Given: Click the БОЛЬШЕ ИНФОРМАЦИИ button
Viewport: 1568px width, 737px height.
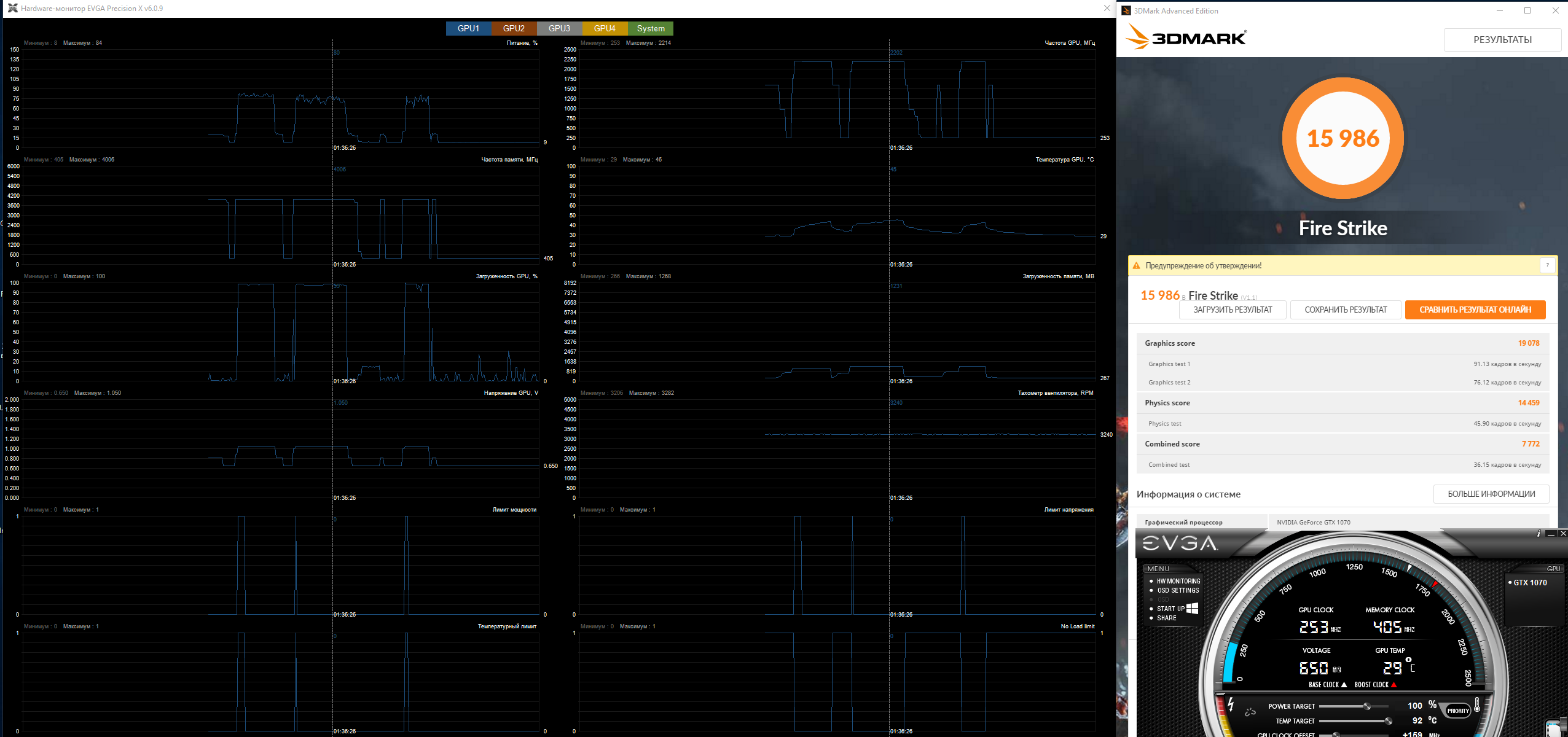Looking at the screenshot, I should tap(1491, 494).
